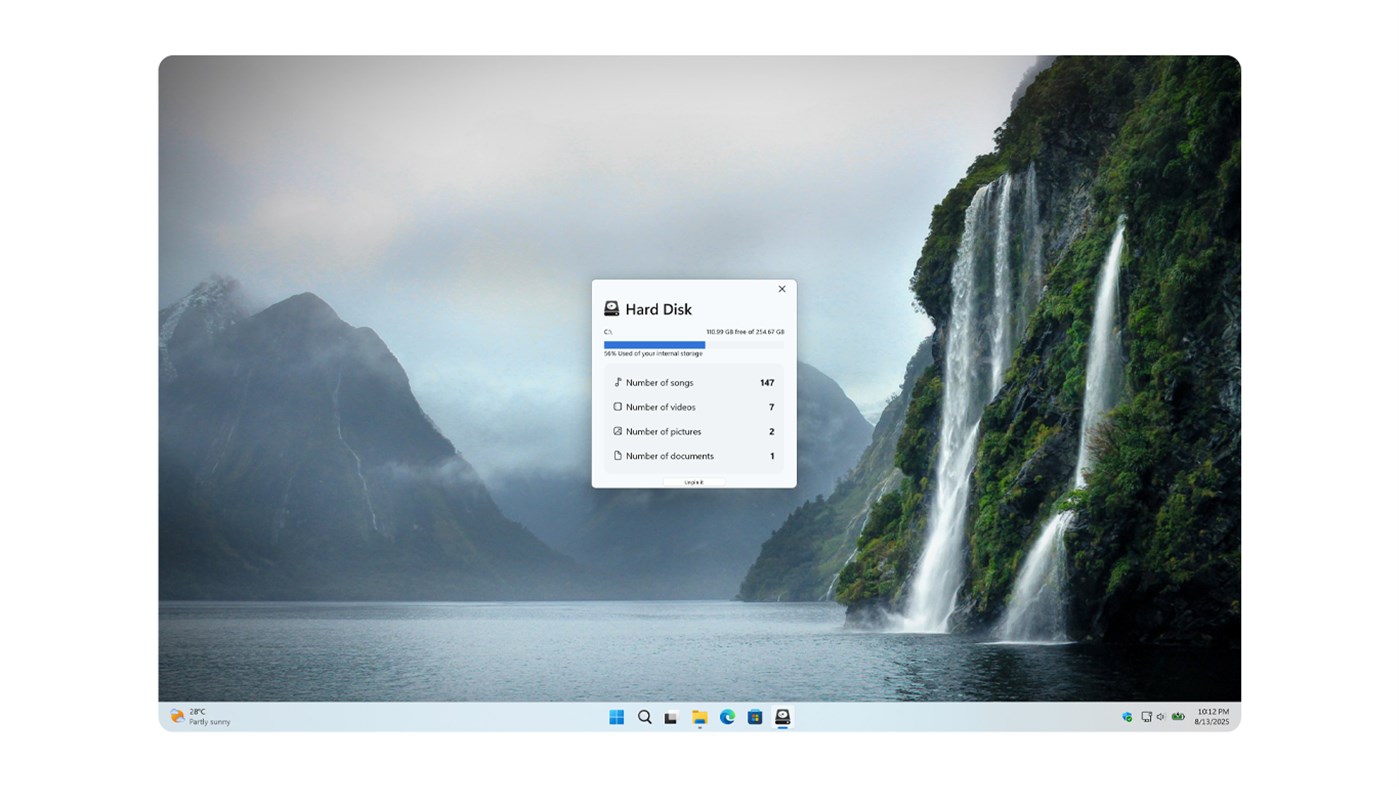The width and height of the screenshot is (1399, 787).
Task: Click the OneDrive icon in the system tray
Action: (1126, 716)
